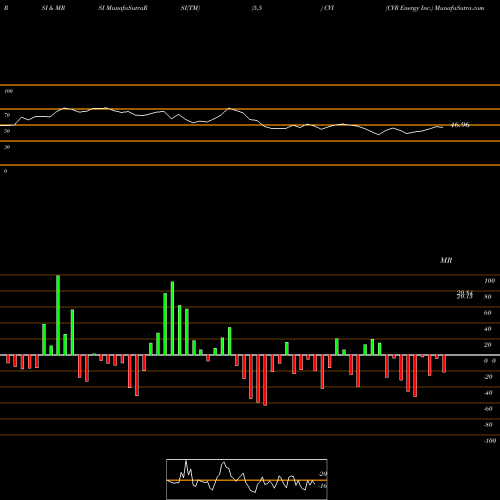Click the lowest red MR histogram bar

265,380
